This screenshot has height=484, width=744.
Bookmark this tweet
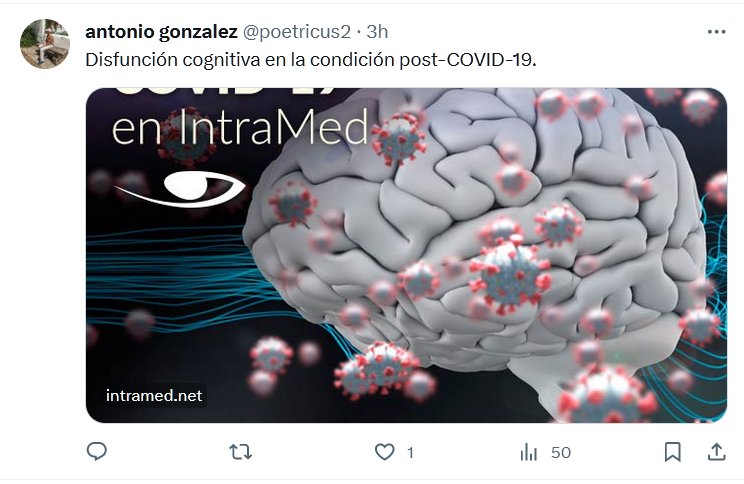coord(672,452)
